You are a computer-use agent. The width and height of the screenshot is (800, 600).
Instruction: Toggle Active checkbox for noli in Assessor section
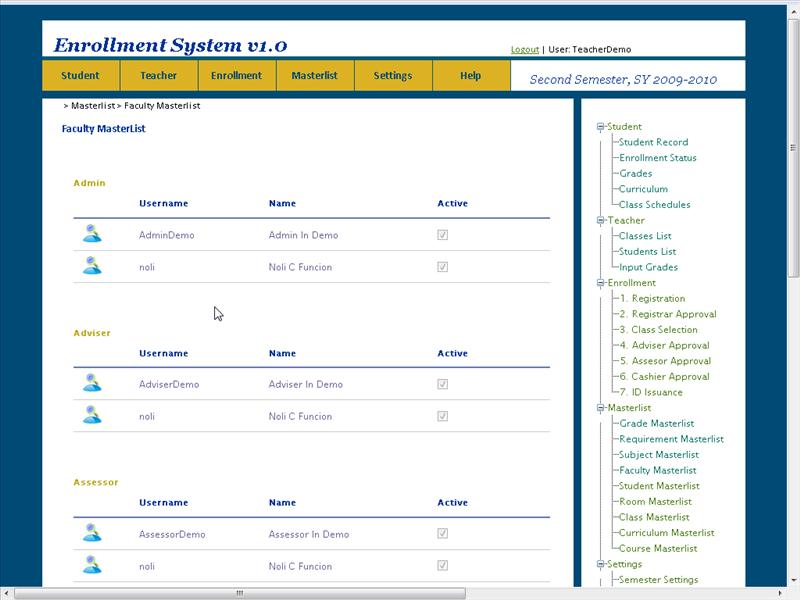[x=442, y=566]
